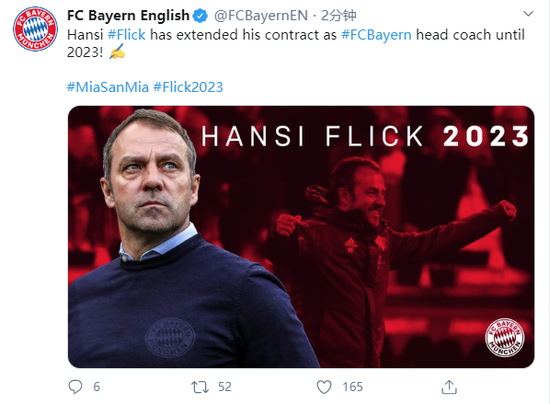The height and width of the screenshot is (404, 550).
Task: Click the FC Bayern English account name
Action: [128, 15]
